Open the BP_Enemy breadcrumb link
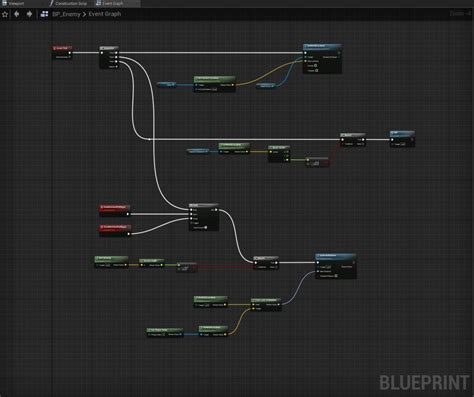474x397 pixels. pos(66,14)
